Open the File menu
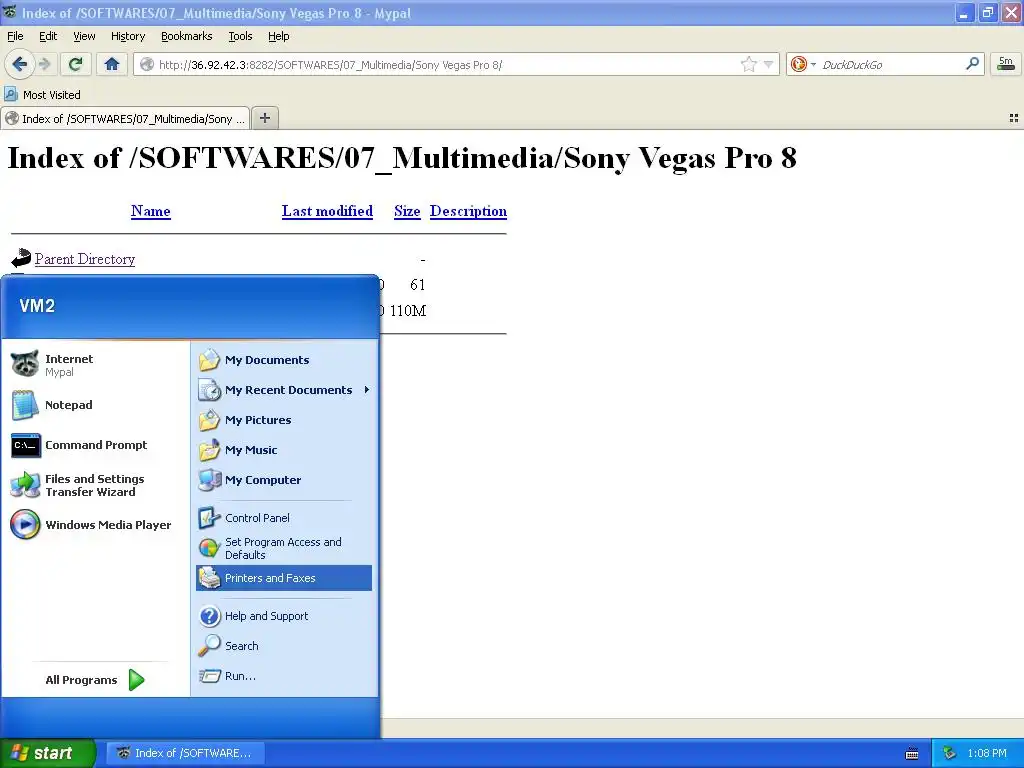The width and height of the screenshot is (1024, 768). (15, 36)
